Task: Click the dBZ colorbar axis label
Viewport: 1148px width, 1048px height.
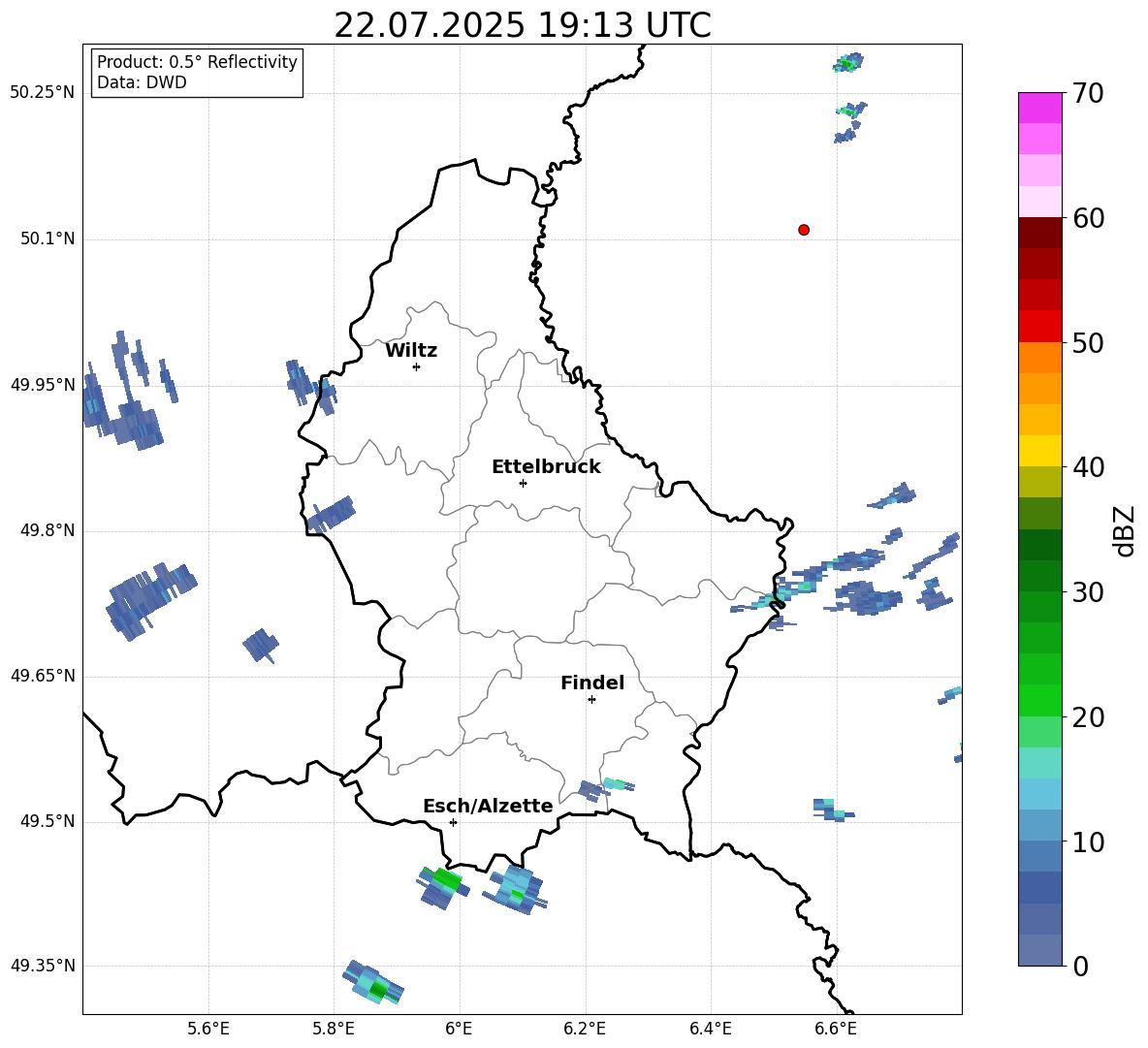Action: (x=1125, y=530)
